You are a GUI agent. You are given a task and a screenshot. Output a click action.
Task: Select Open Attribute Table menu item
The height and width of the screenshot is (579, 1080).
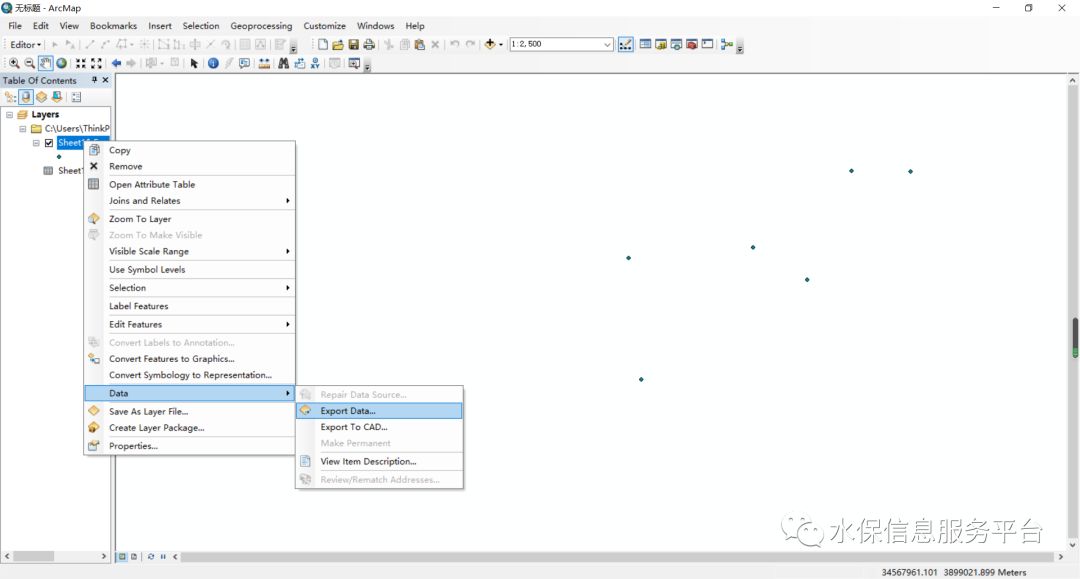[189, 185]
